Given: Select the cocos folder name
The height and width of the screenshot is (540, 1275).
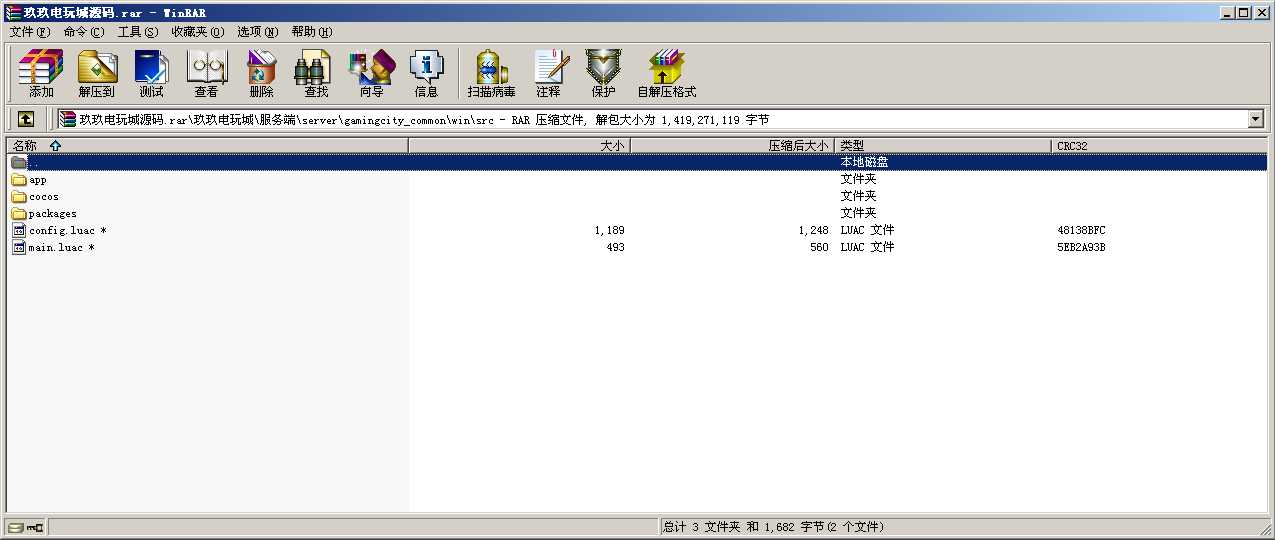Looking at the screenshot, I should [x=44, y=197].
